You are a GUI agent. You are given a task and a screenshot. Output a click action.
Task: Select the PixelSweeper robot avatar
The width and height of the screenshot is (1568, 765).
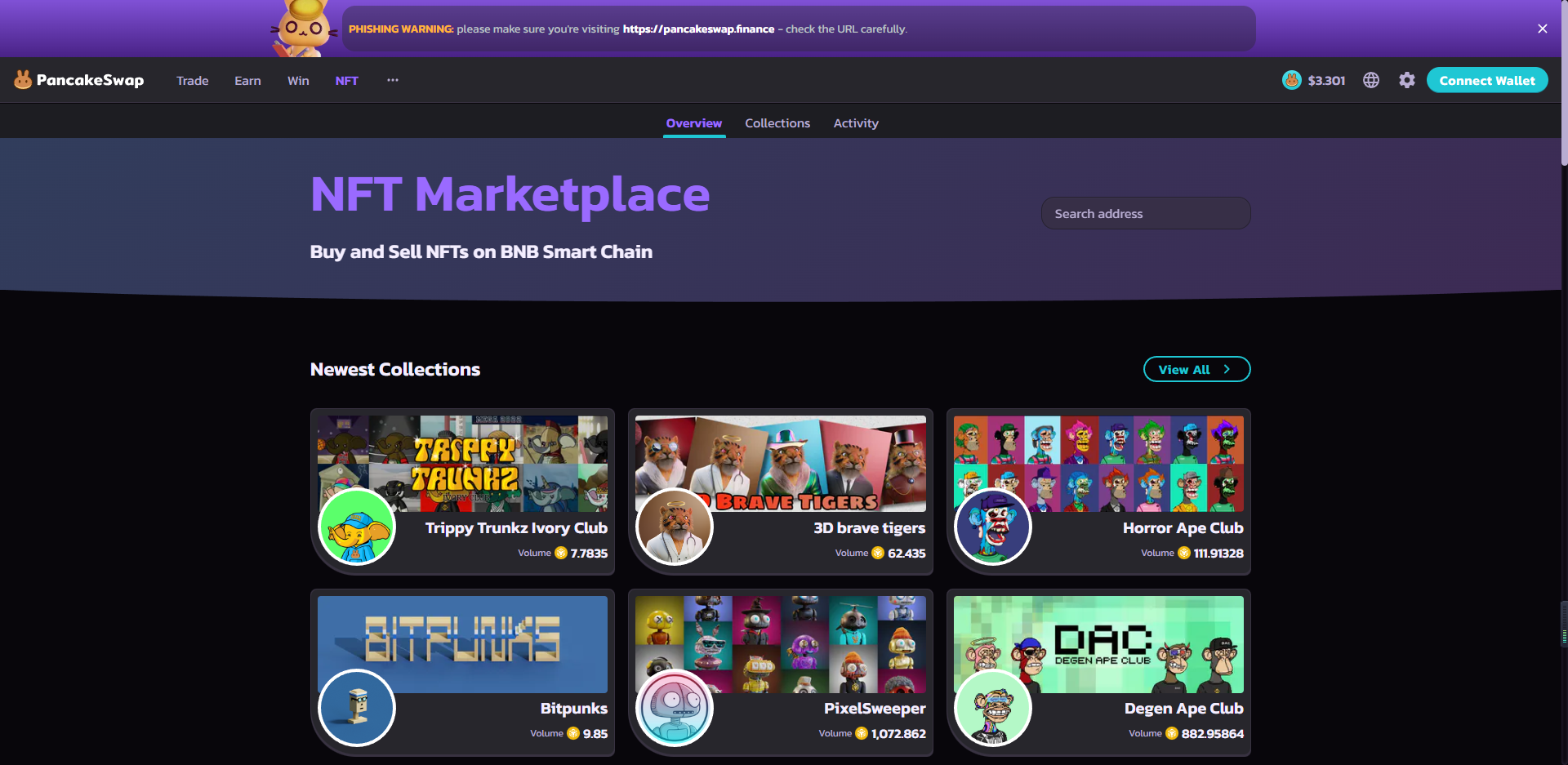tap(675, 707)
